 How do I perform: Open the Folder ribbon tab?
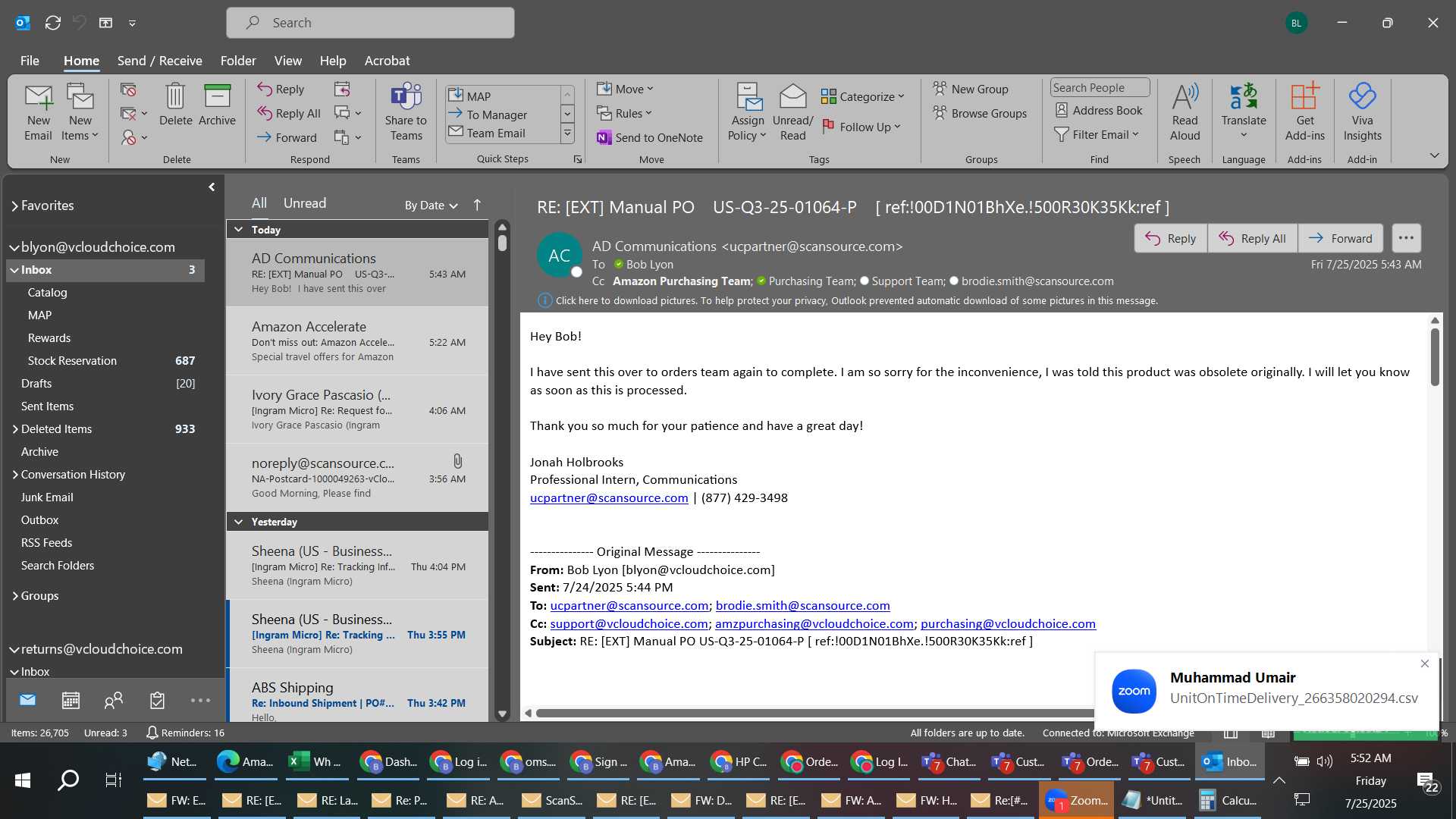click(x=238, y=61)
